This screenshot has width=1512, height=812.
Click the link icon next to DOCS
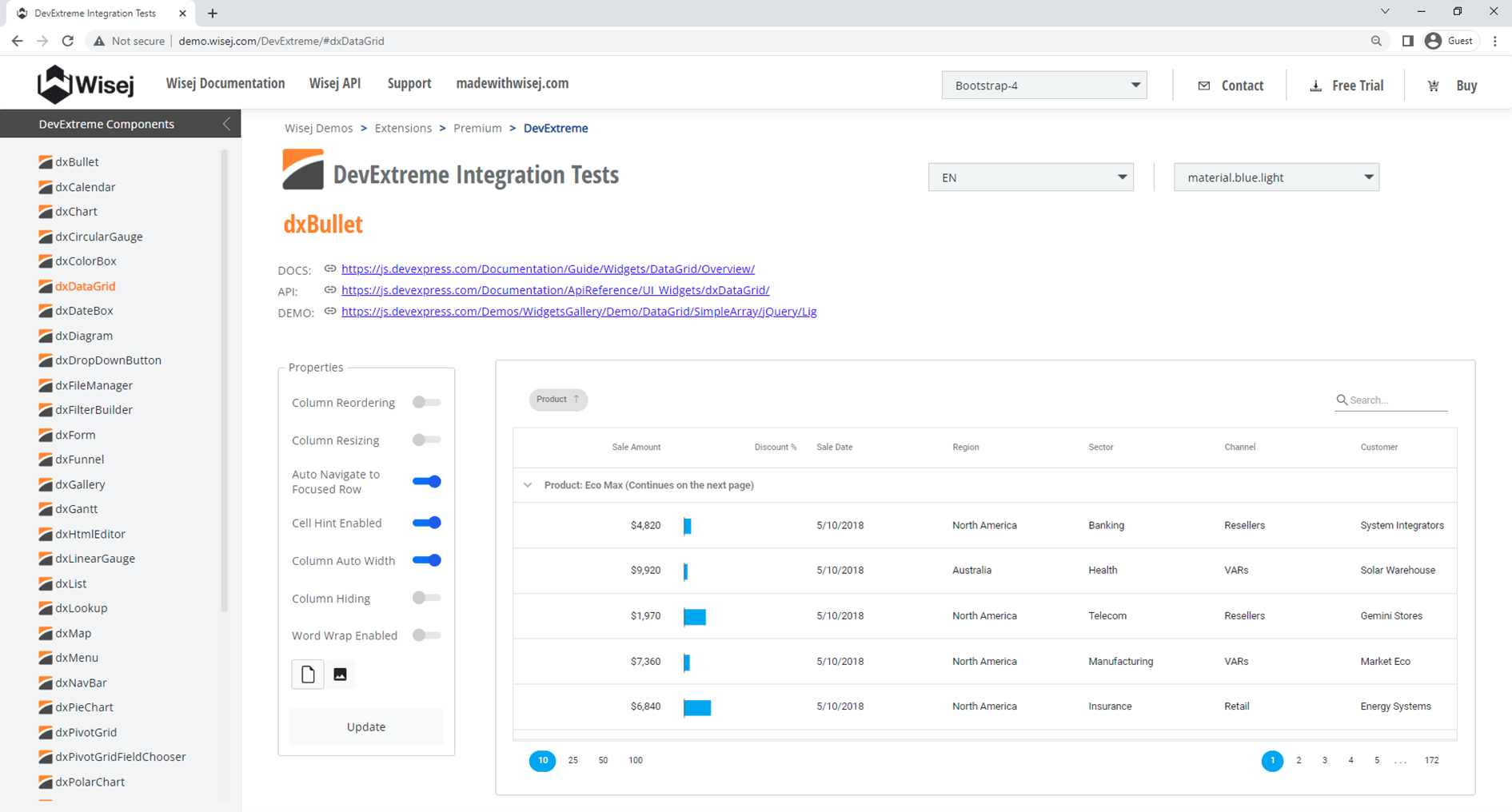pyautogui.click(x=329, y=269)
